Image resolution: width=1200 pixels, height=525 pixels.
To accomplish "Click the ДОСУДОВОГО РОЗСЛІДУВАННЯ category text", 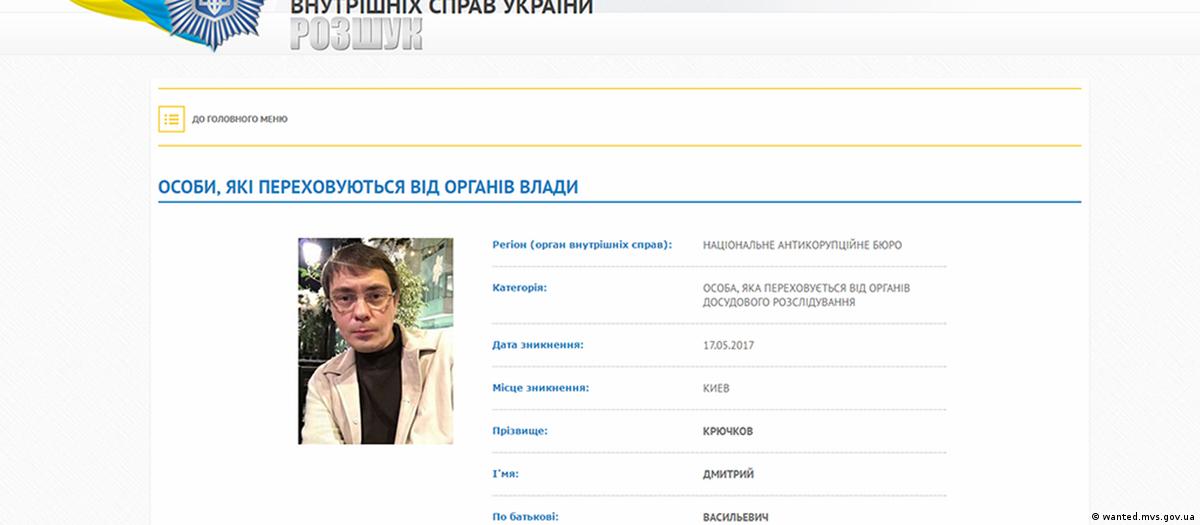I will [779, 302].
